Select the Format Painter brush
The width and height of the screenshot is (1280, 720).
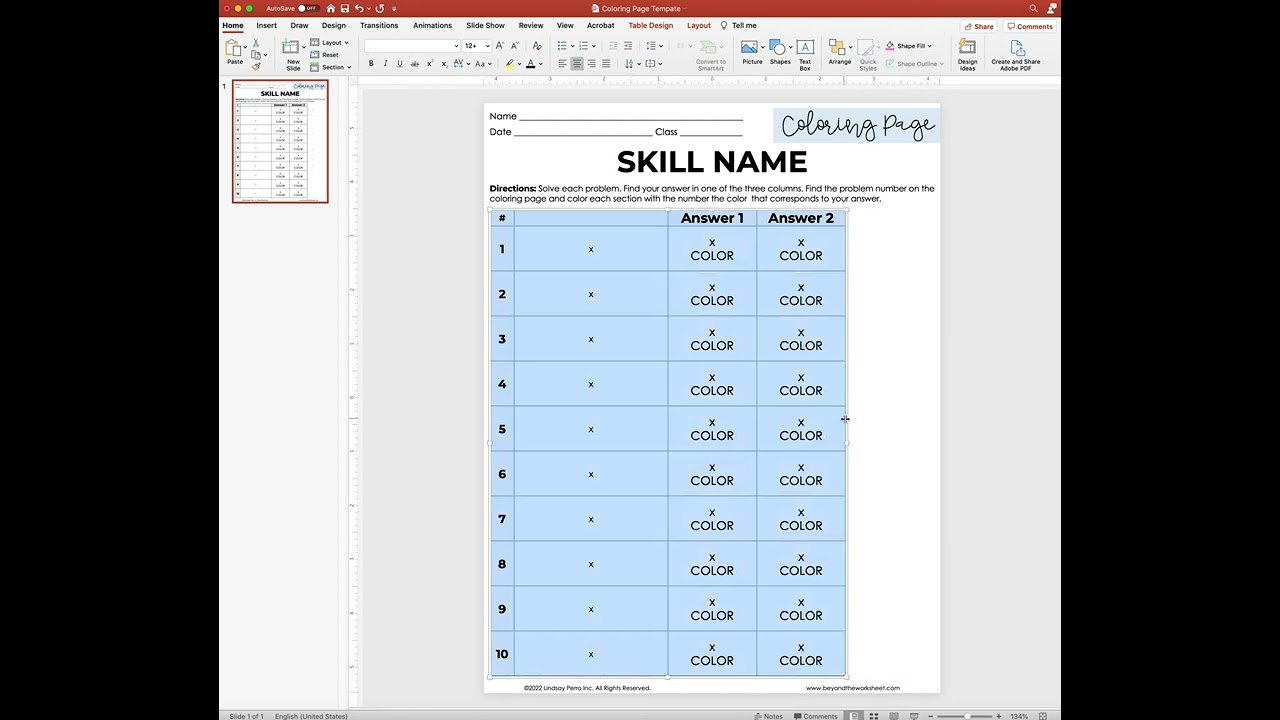(256, 67)
